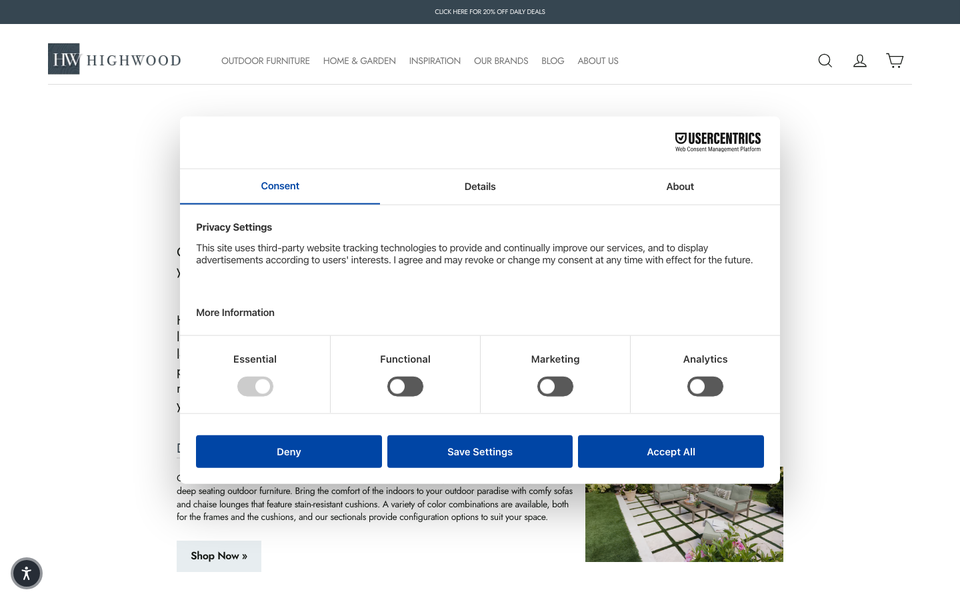Viewport: 960px width, 600px height.
Task: Open Home & Garden menu
Action: (x=359, y=61)
